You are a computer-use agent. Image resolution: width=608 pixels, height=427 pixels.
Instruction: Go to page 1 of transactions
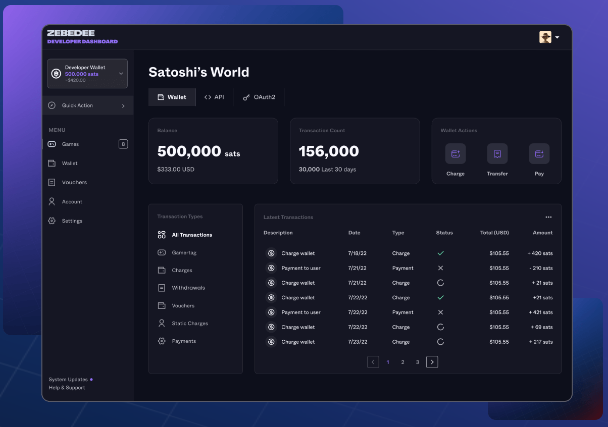tap(388, 362)
